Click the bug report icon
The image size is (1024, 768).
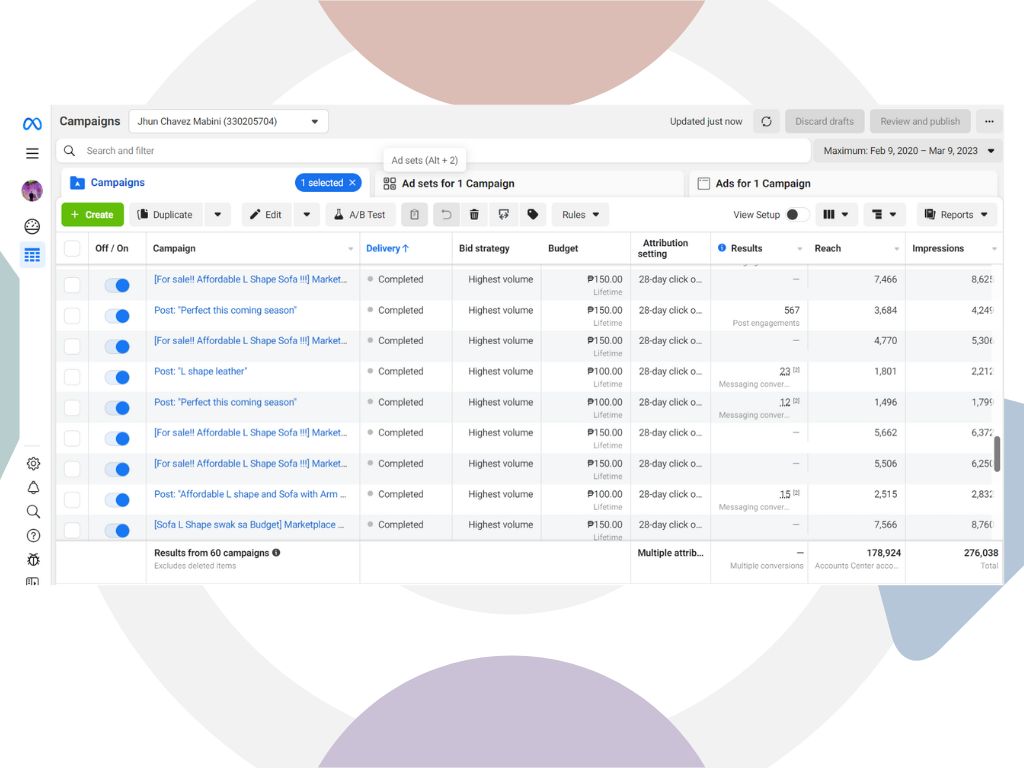coord(33,560)
